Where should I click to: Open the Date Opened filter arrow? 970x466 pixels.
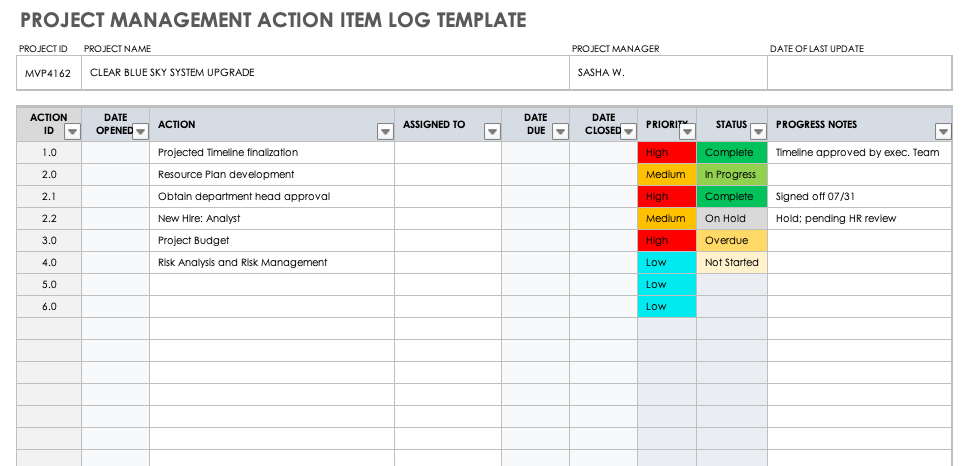coord(140,131)
